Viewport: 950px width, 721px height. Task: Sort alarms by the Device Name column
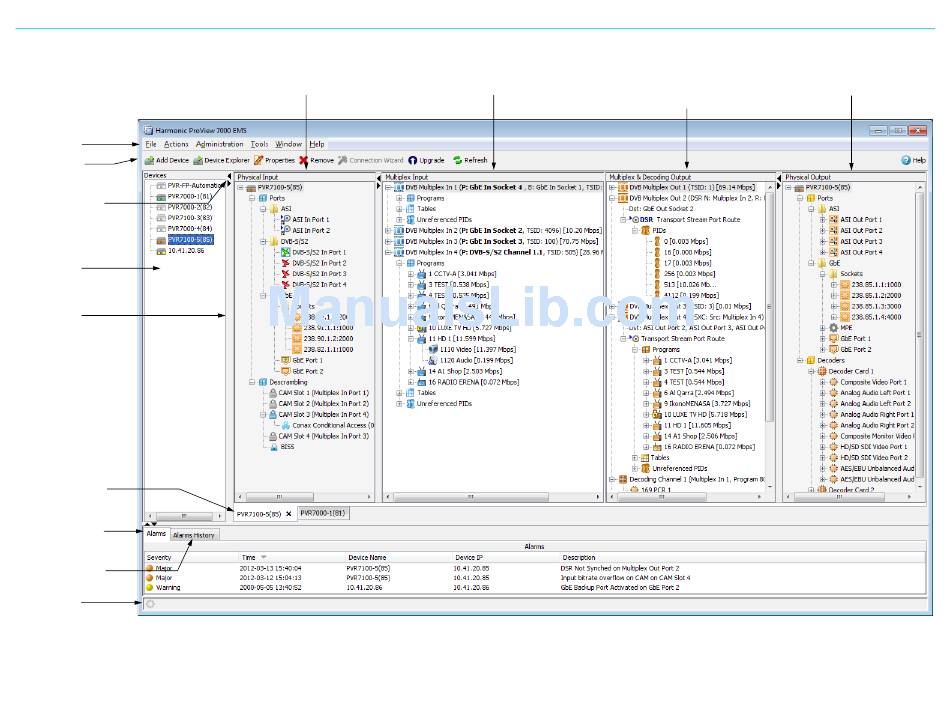(x=398, y=557)
